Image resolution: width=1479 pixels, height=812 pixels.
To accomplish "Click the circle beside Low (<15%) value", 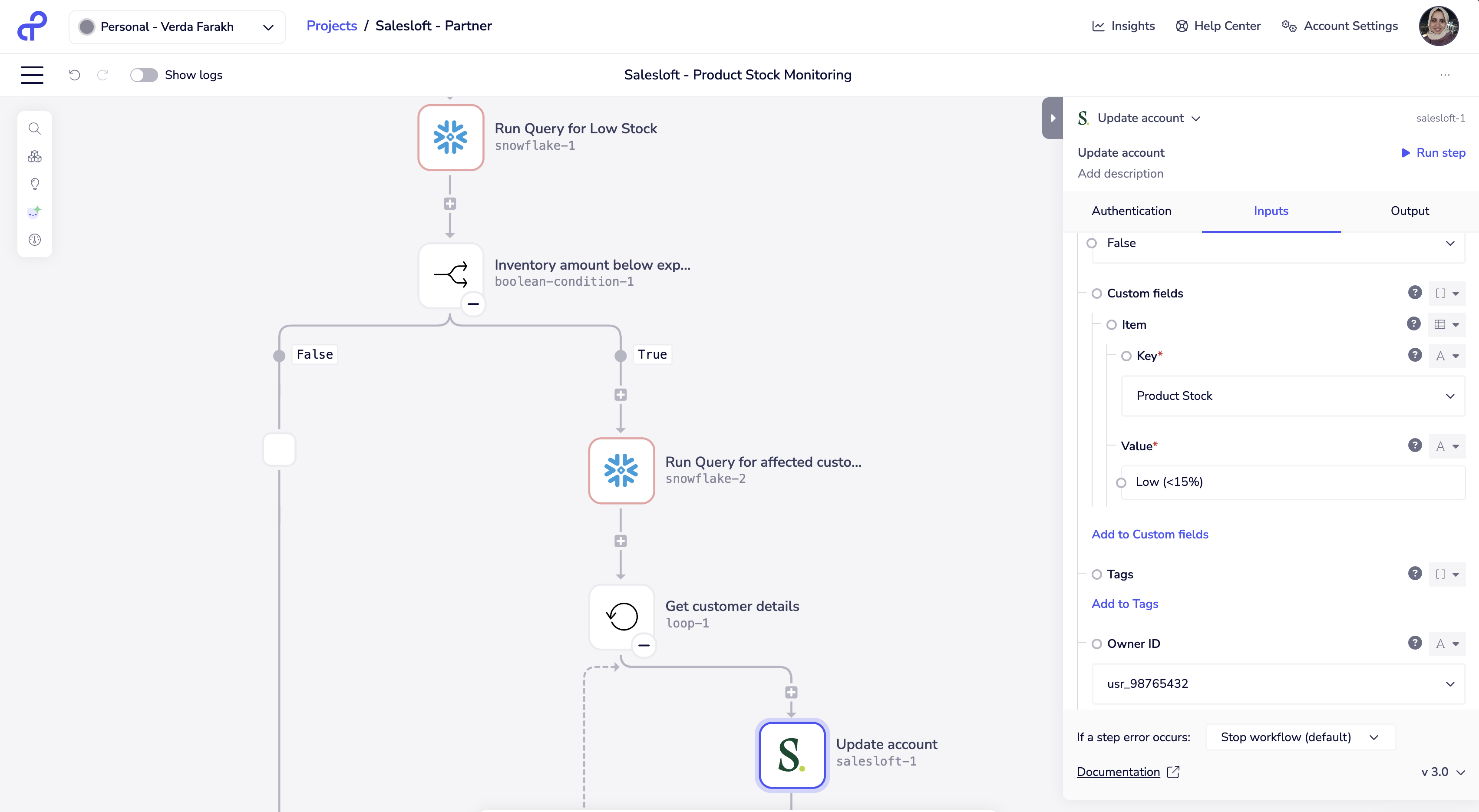I will [1121, 482].
